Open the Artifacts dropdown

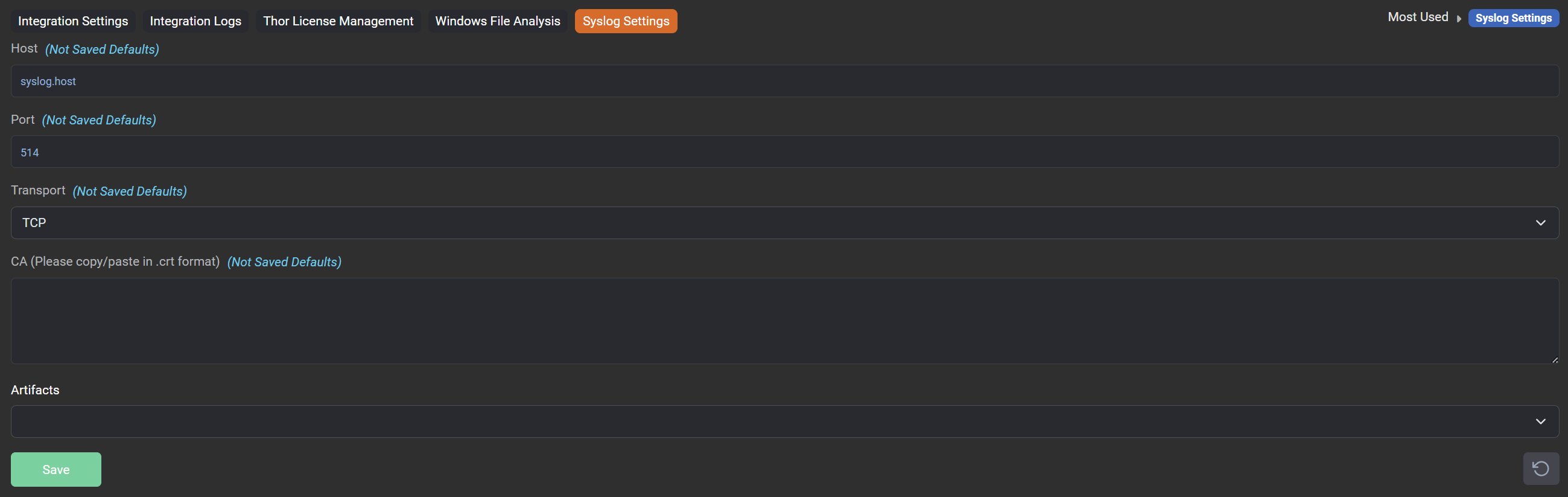784,422
